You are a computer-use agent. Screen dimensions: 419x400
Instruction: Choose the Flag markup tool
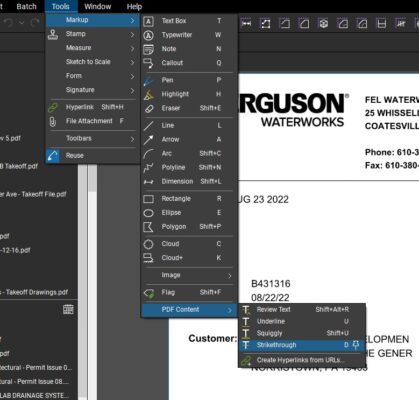(x=189, y=293)
